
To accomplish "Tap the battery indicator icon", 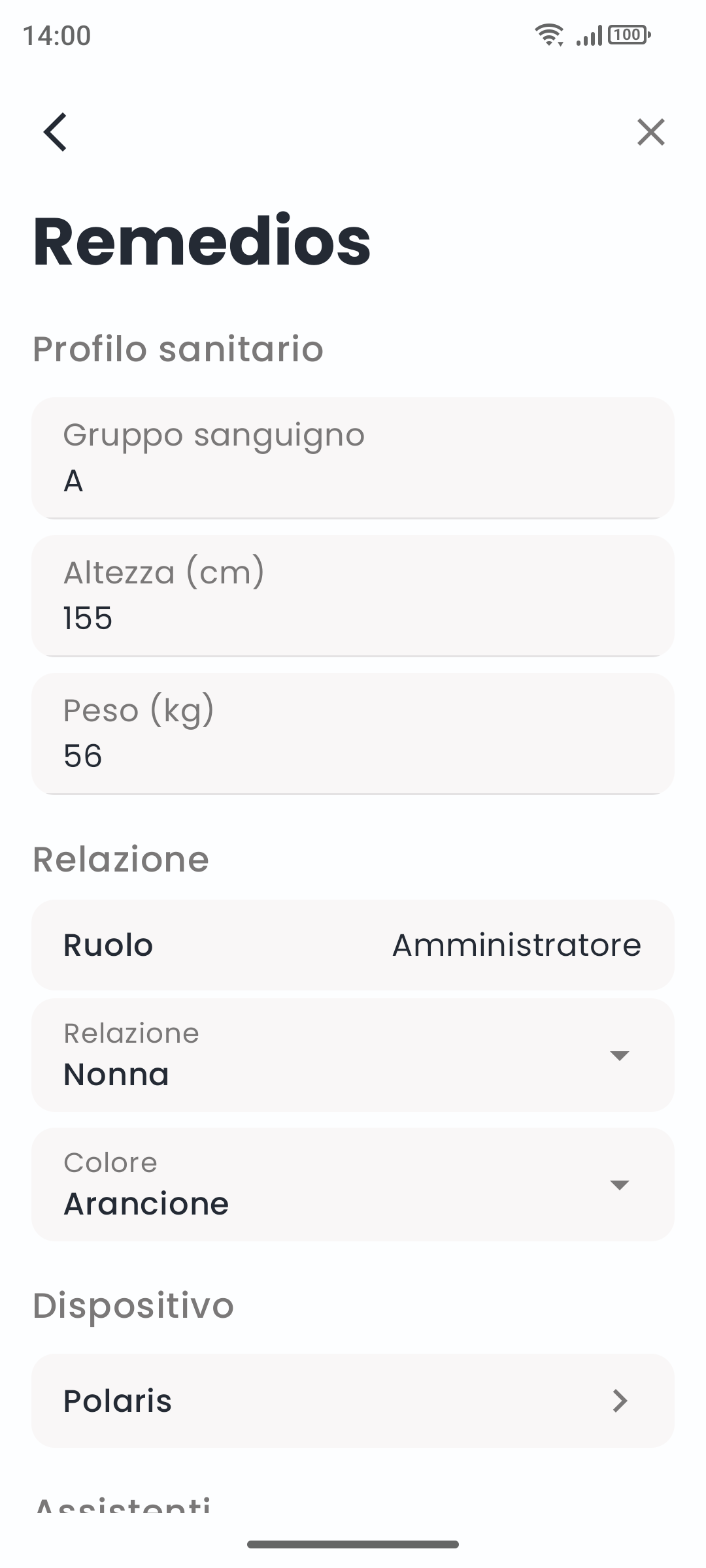I will [629, 35].
